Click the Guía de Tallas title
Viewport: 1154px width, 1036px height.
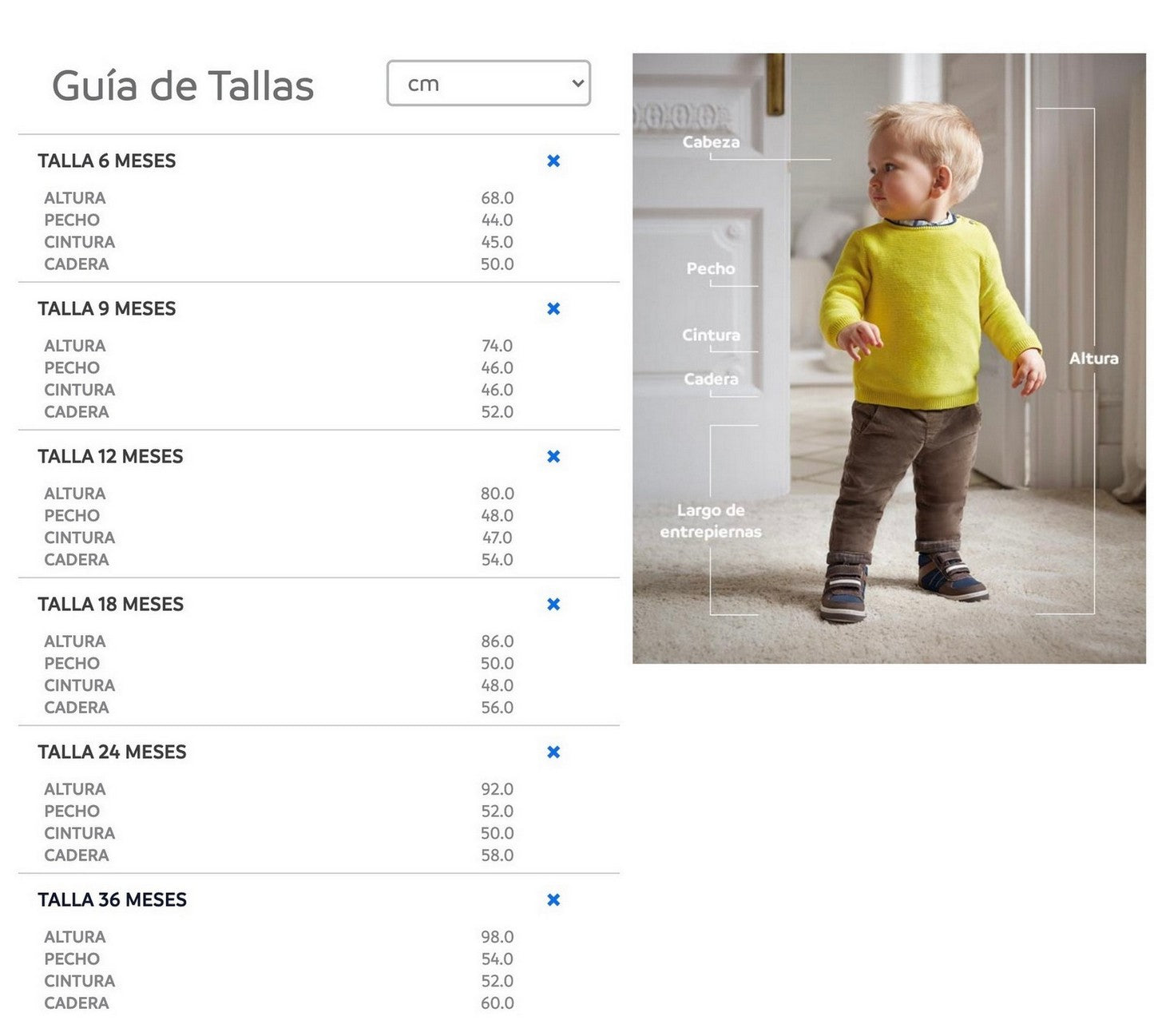pyautogui.click(x=183, y=86)
